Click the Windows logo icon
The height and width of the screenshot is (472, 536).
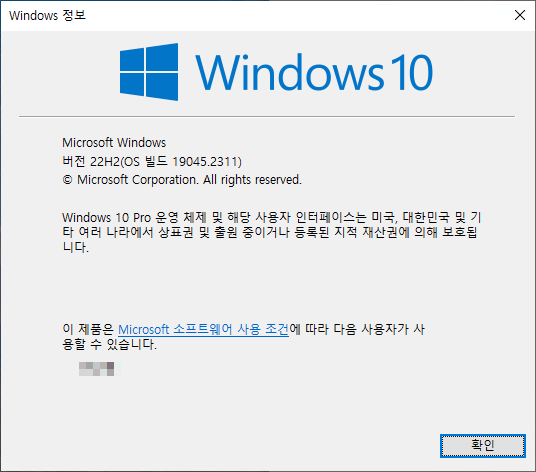coord(149,72)
